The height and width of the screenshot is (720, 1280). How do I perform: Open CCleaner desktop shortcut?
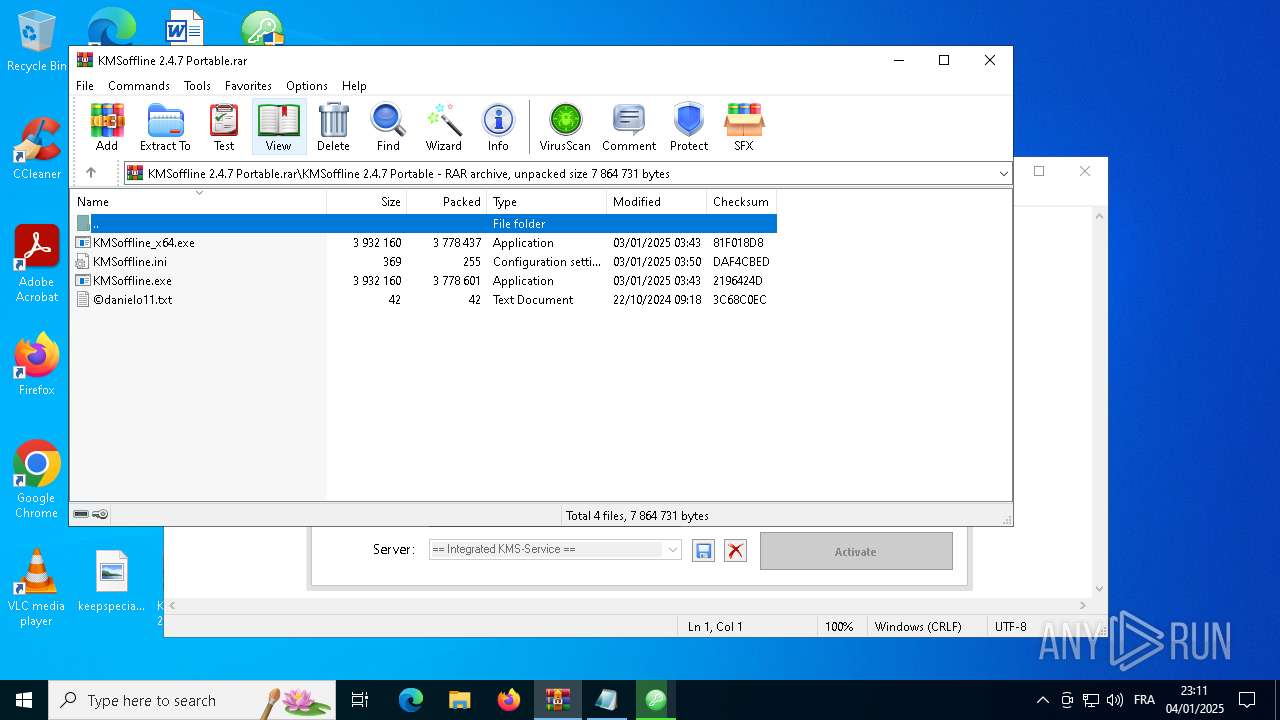[x=37, y=149]
